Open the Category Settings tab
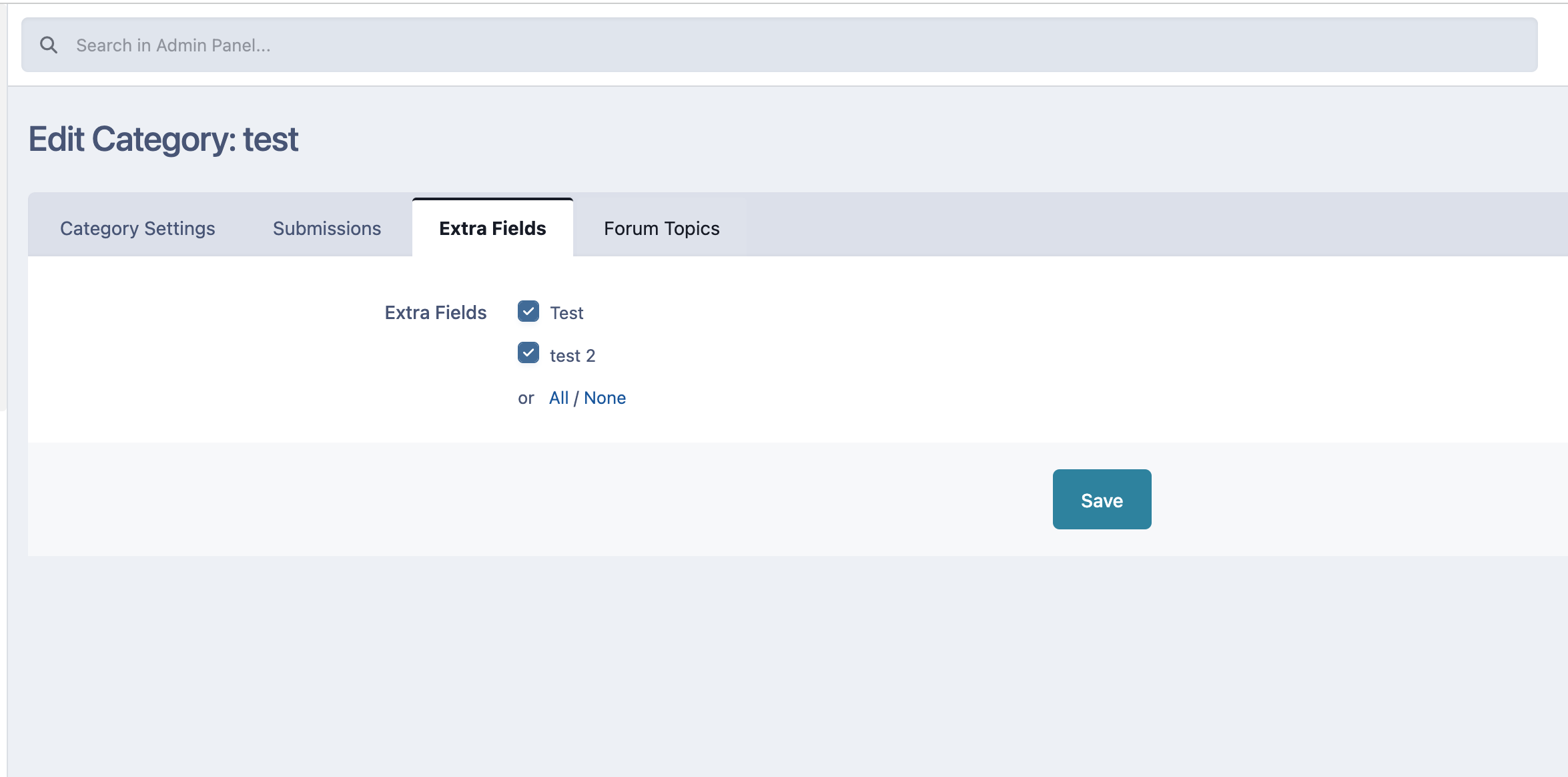The width and height of the screenshot is (1568, 777). pos(137,228)
